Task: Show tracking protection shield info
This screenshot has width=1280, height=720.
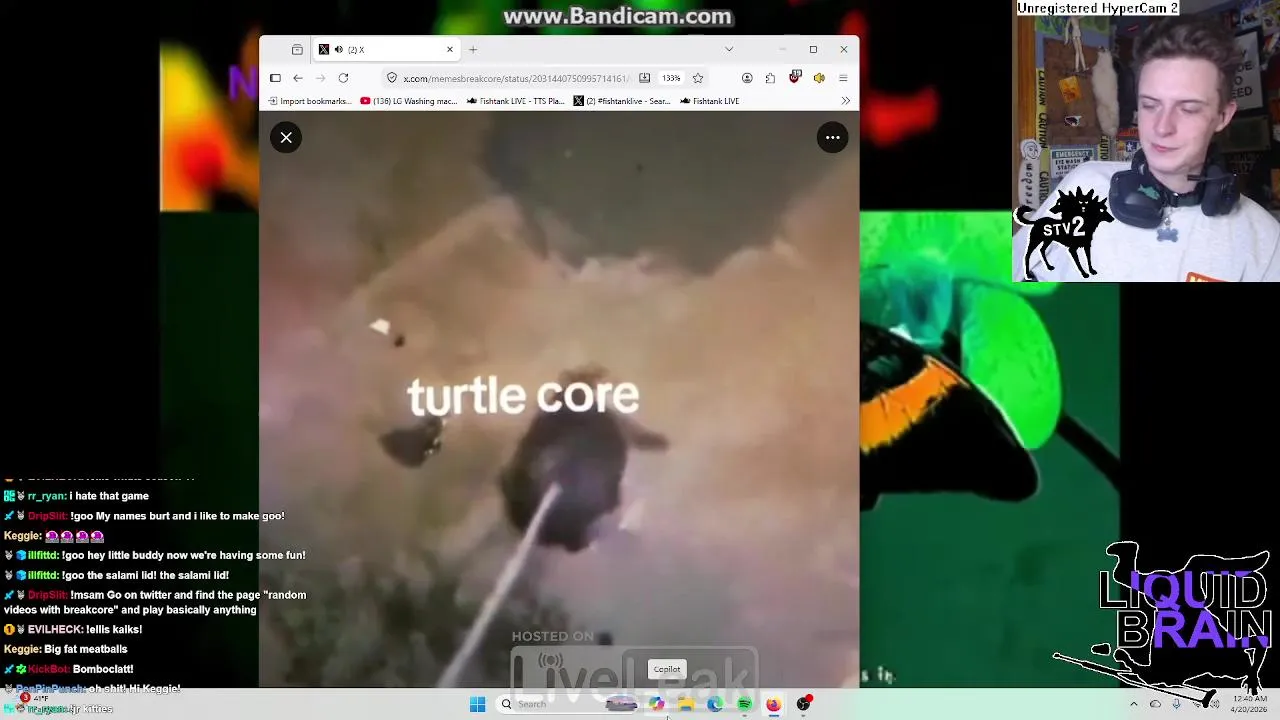Action: pos(392,78)
